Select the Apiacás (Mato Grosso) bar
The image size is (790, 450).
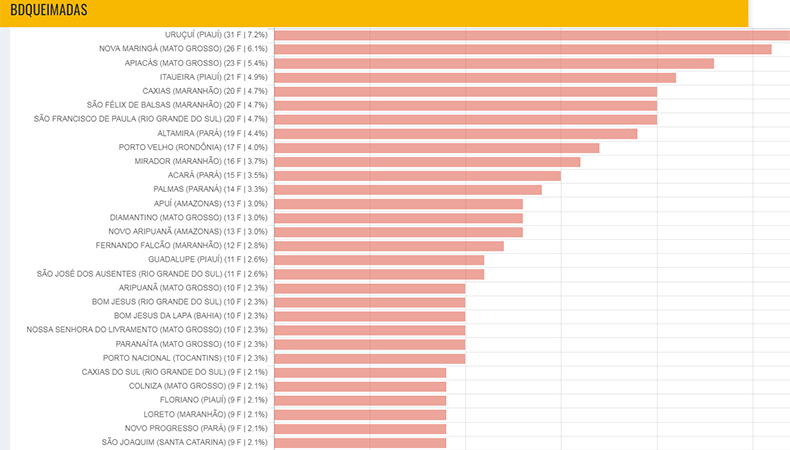494,63
